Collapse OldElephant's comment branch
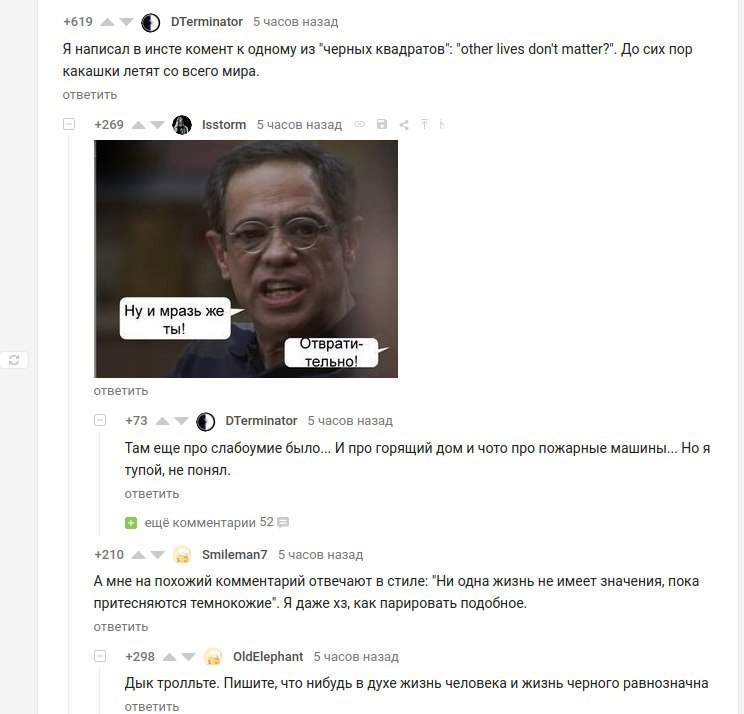 click(100, 656)
